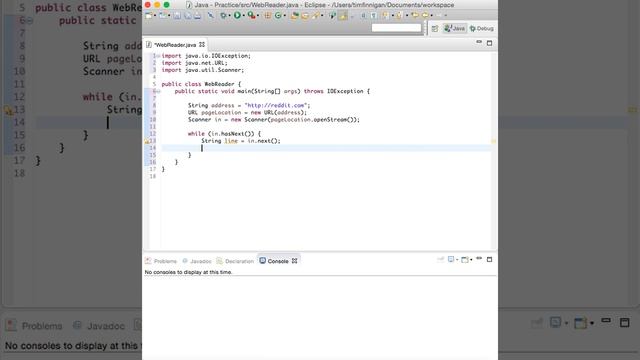Click the green macOS zoom window button
Image resolution: width=640 pixels, height=360 pixels.
(x=167, y=5)
